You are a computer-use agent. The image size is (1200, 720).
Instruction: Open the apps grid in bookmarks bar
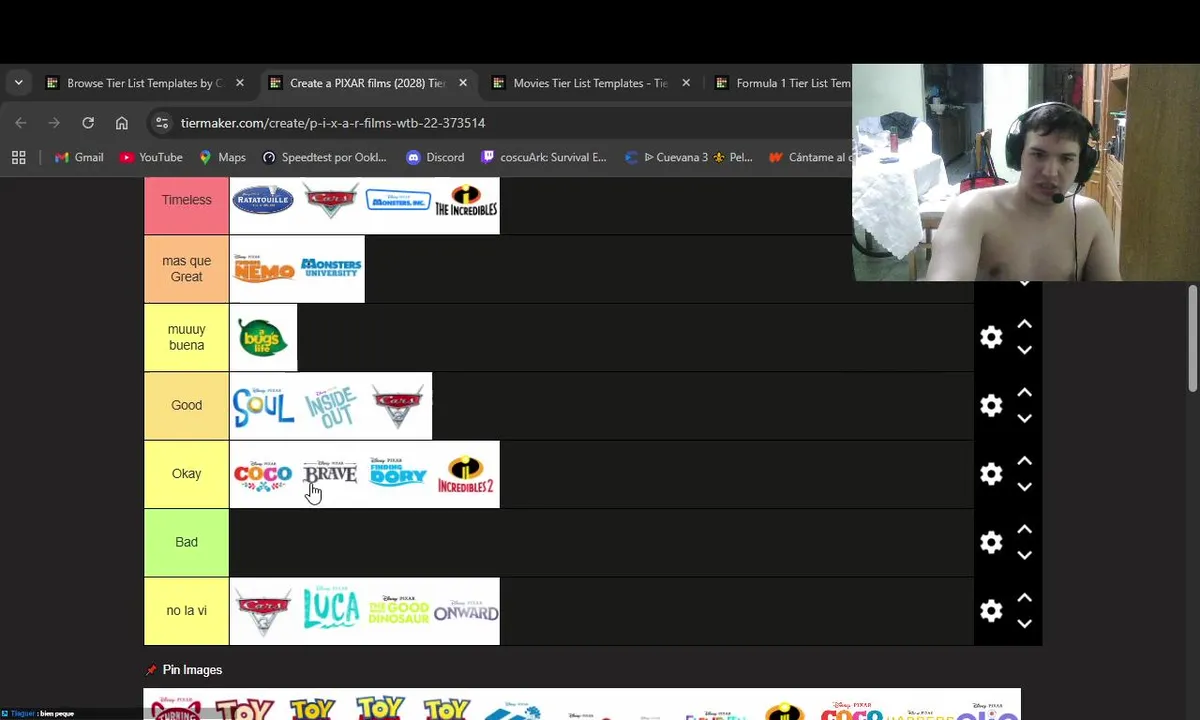point(18,157)
